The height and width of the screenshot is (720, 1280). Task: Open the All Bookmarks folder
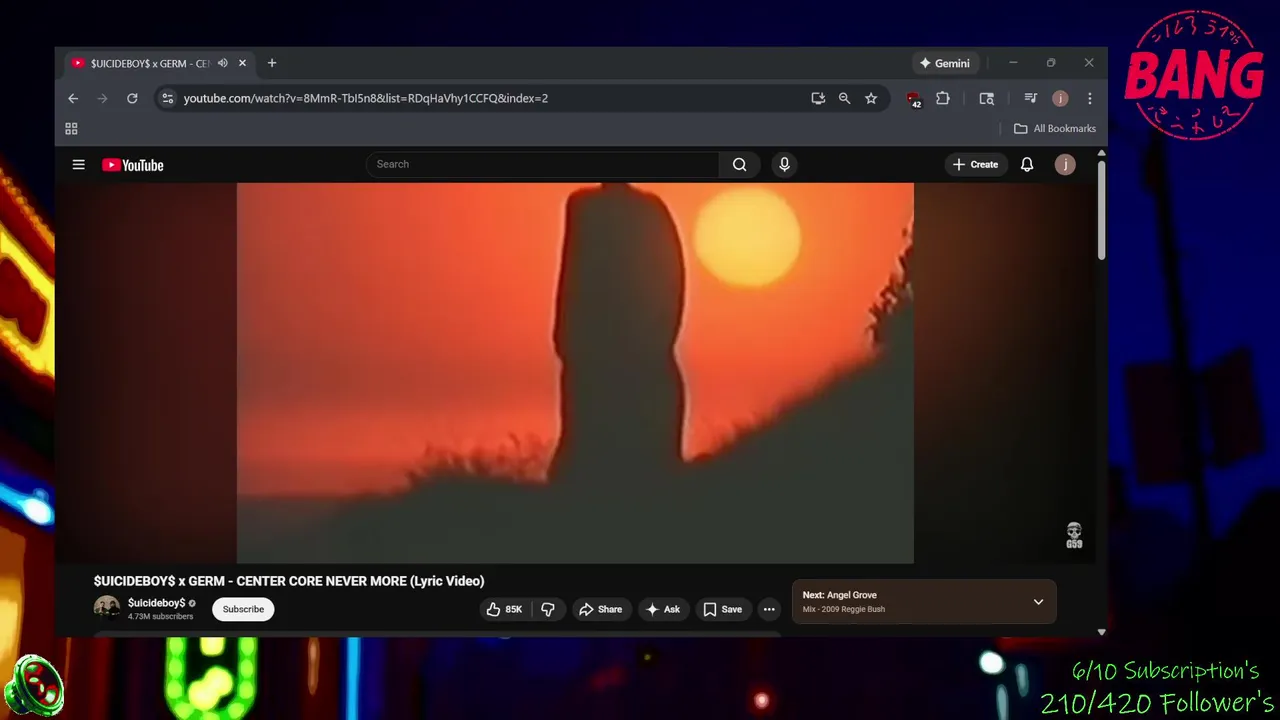[1055, 129]
